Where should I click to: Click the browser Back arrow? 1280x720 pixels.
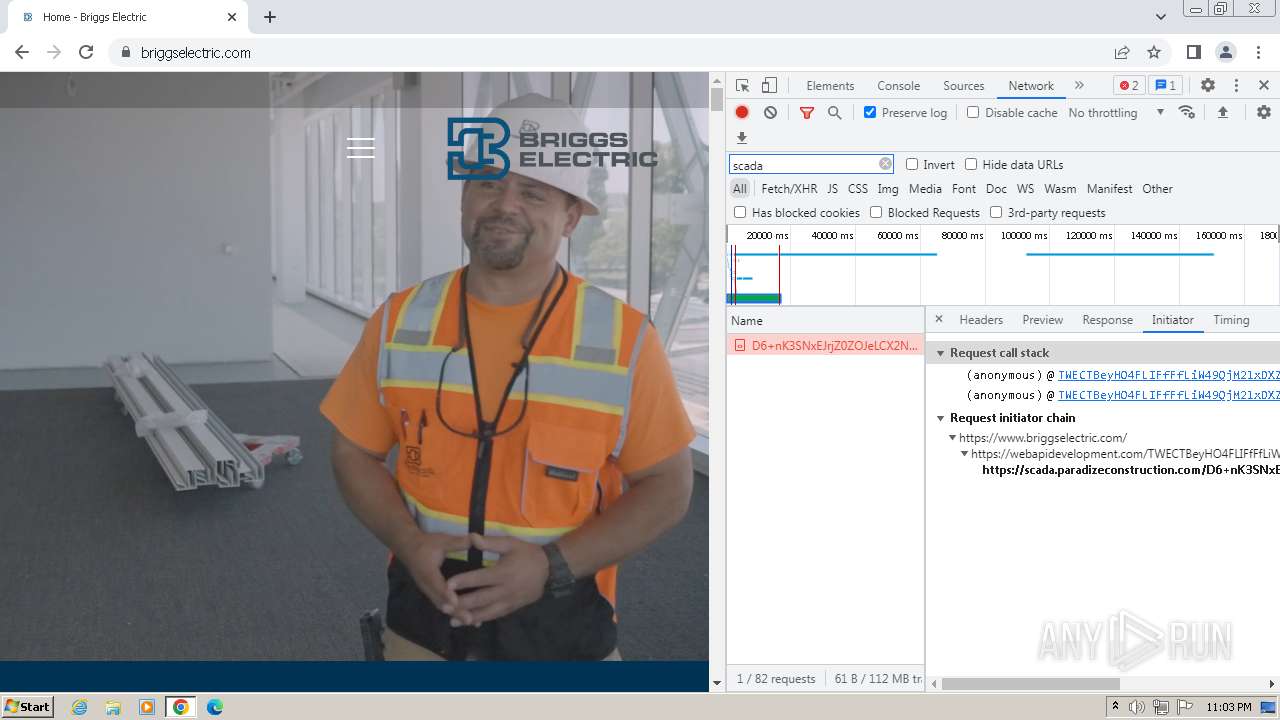(x=22, y=52)
